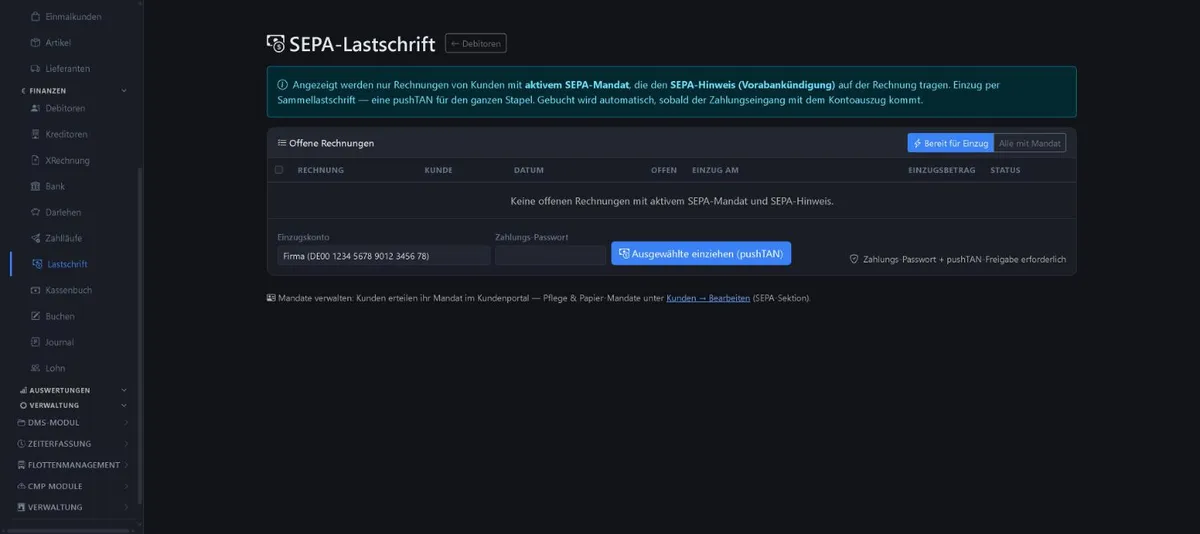Focus the Zahlungs-Passwort field

[550, 256]
